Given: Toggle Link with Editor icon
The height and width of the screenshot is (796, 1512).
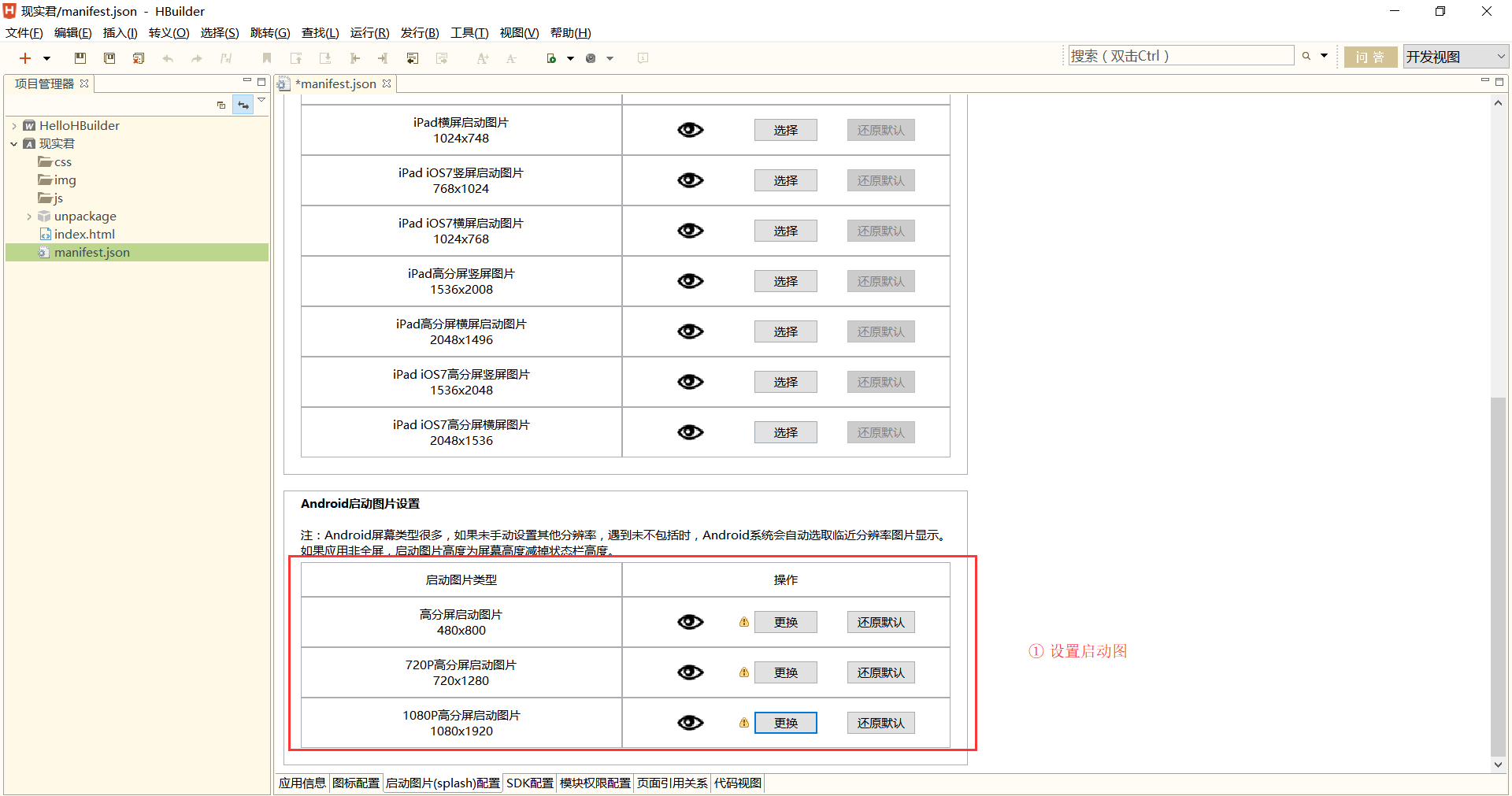Looking at the screenshot, I should tap(243, 105).
